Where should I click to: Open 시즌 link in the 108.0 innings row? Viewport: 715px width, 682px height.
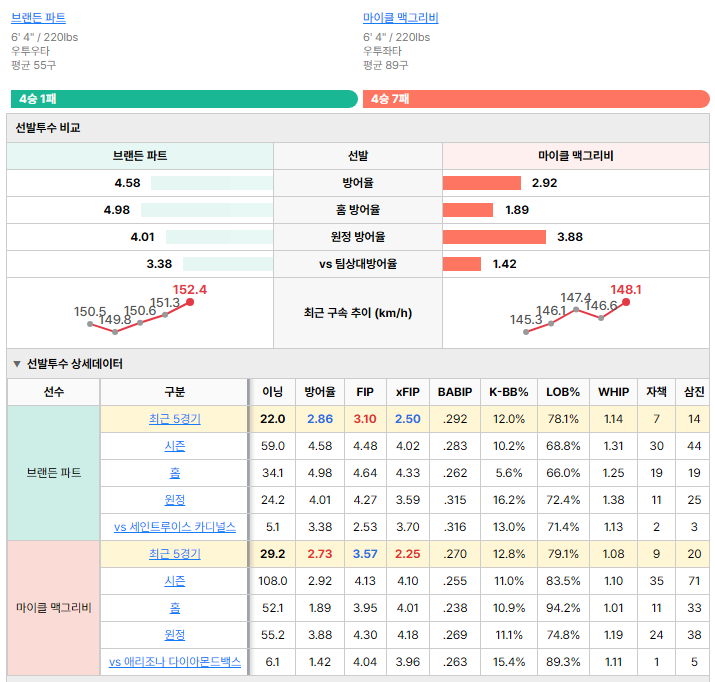pyautogui.click(x=175, y=581)
